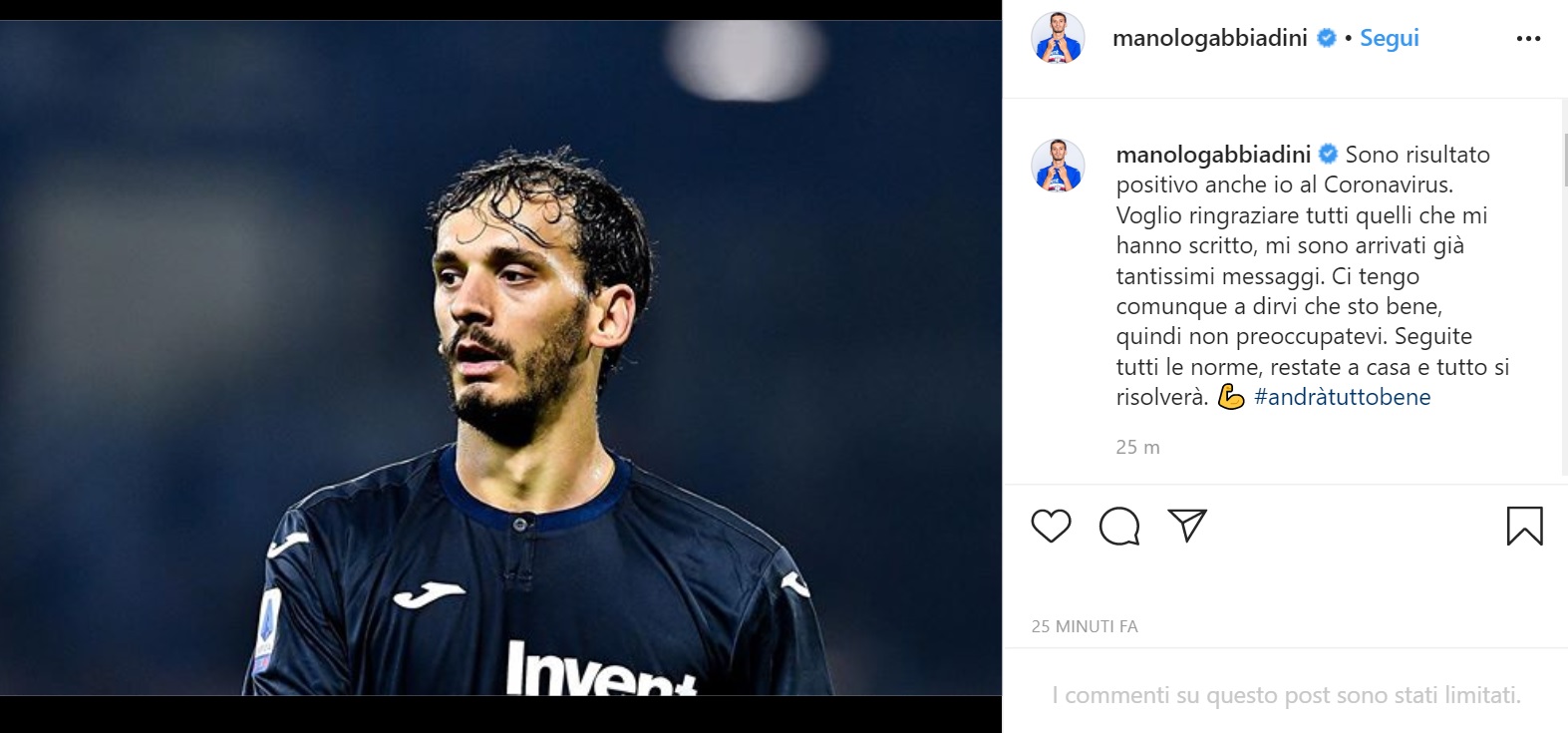Open header profile avatar picture

1058,40
